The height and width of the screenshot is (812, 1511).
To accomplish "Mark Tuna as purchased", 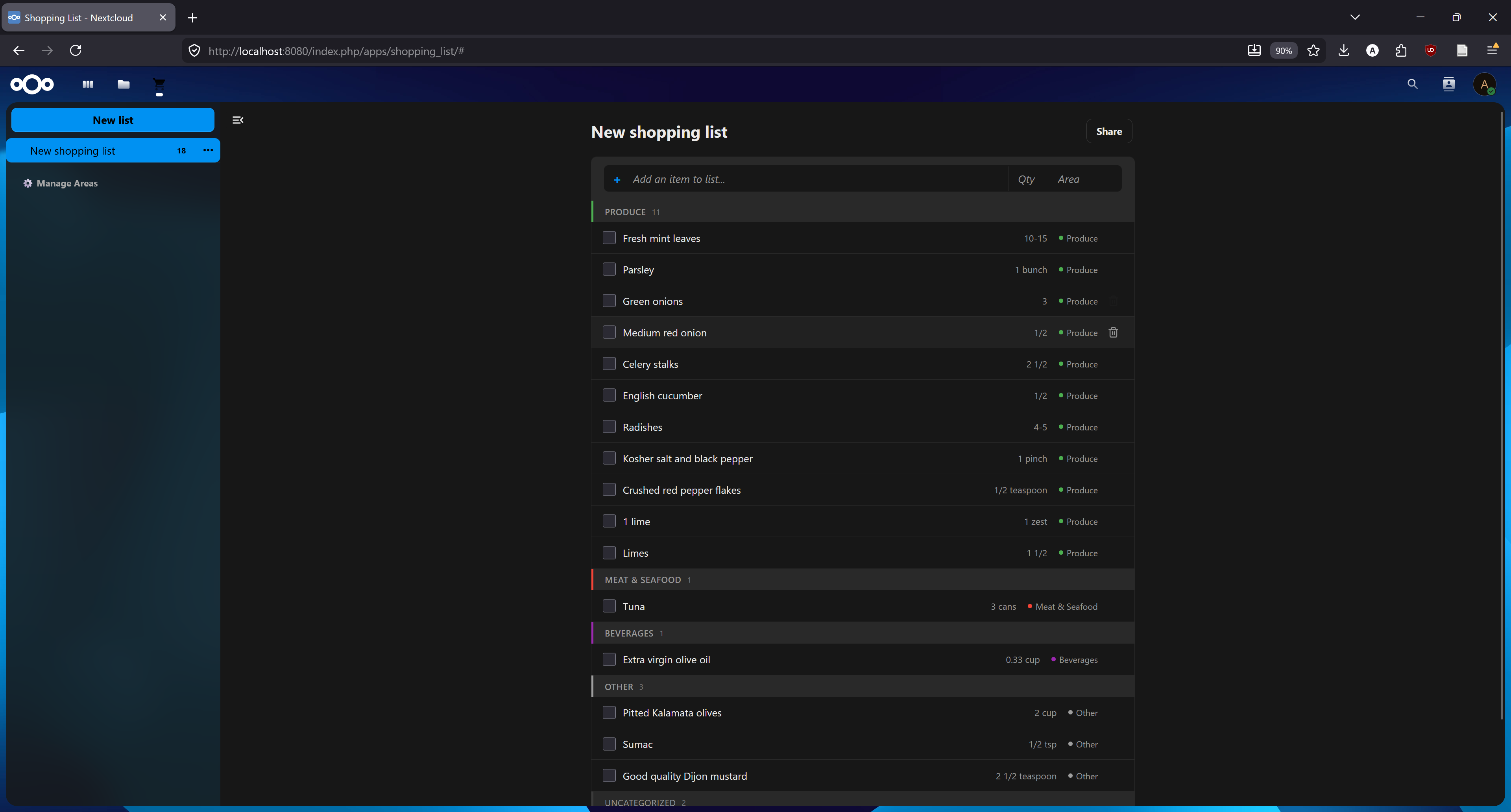I will (609, 606).
